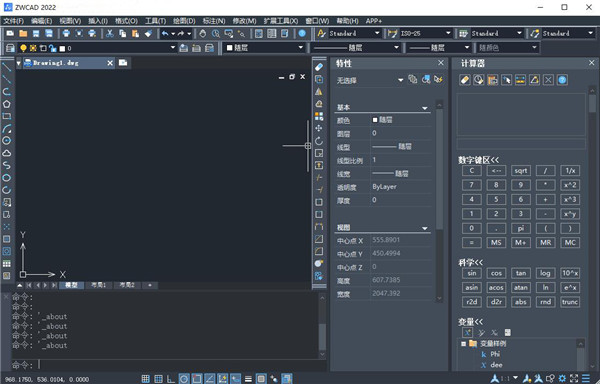Select the Erase tool in modify toolbar
The image size is (600, 384).
click(x=319, y=67)
